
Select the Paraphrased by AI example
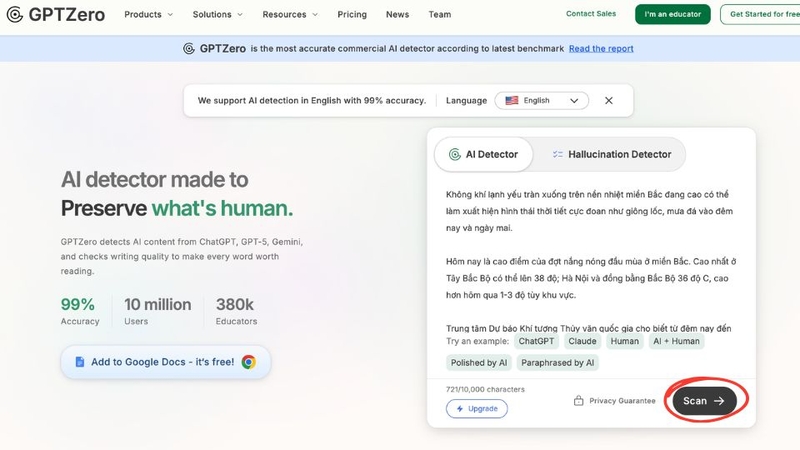point(557,363)
